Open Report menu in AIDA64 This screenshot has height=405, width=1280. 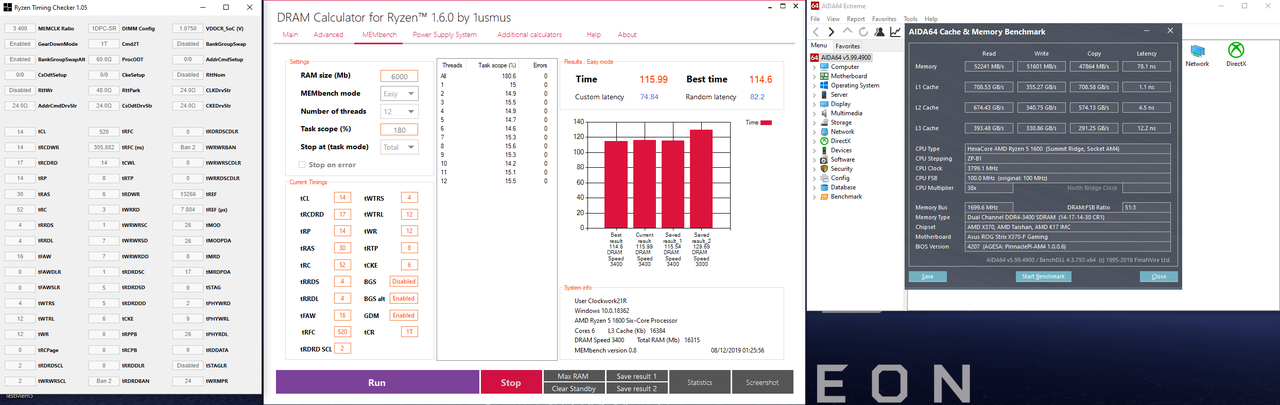[x=856, y=19]
